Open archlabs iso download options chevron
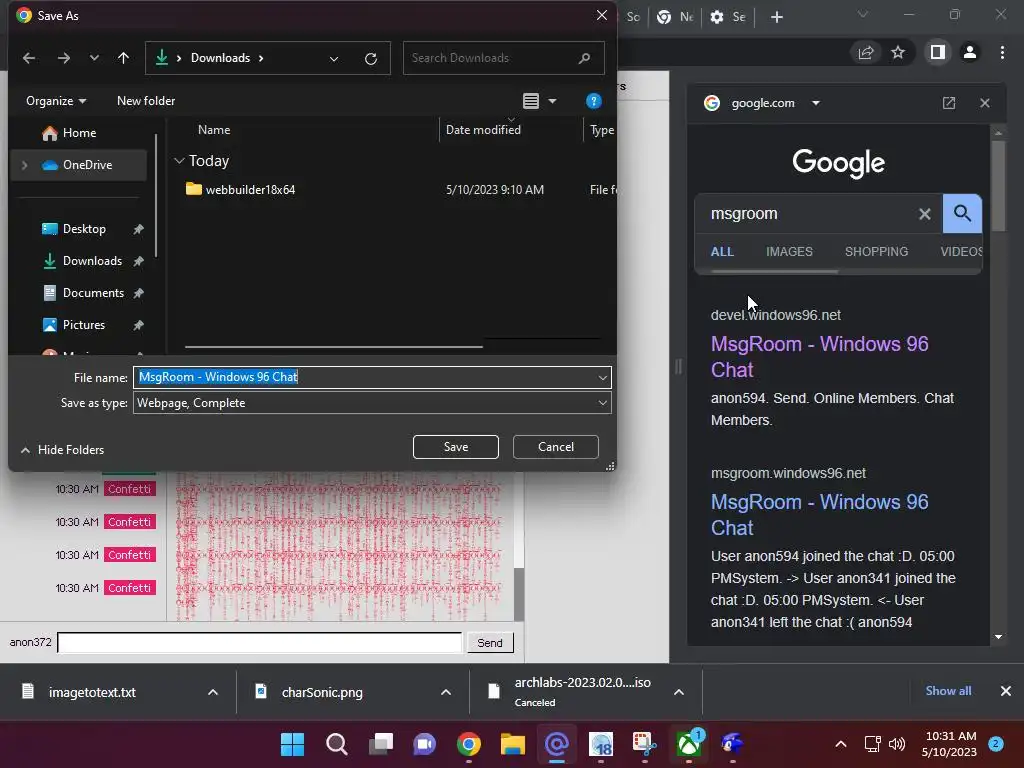 tap(679, 692)
